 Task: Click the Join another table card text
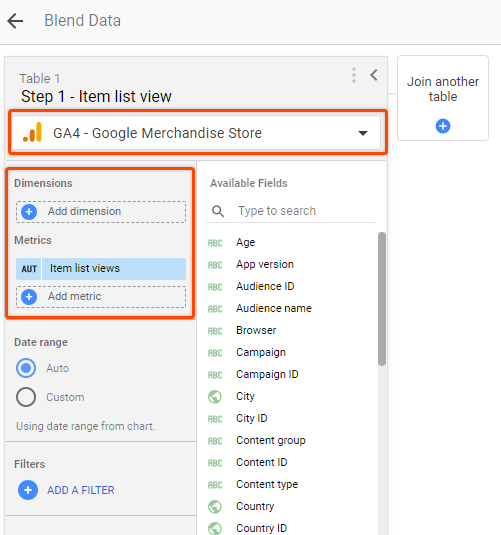pos(443,89)
